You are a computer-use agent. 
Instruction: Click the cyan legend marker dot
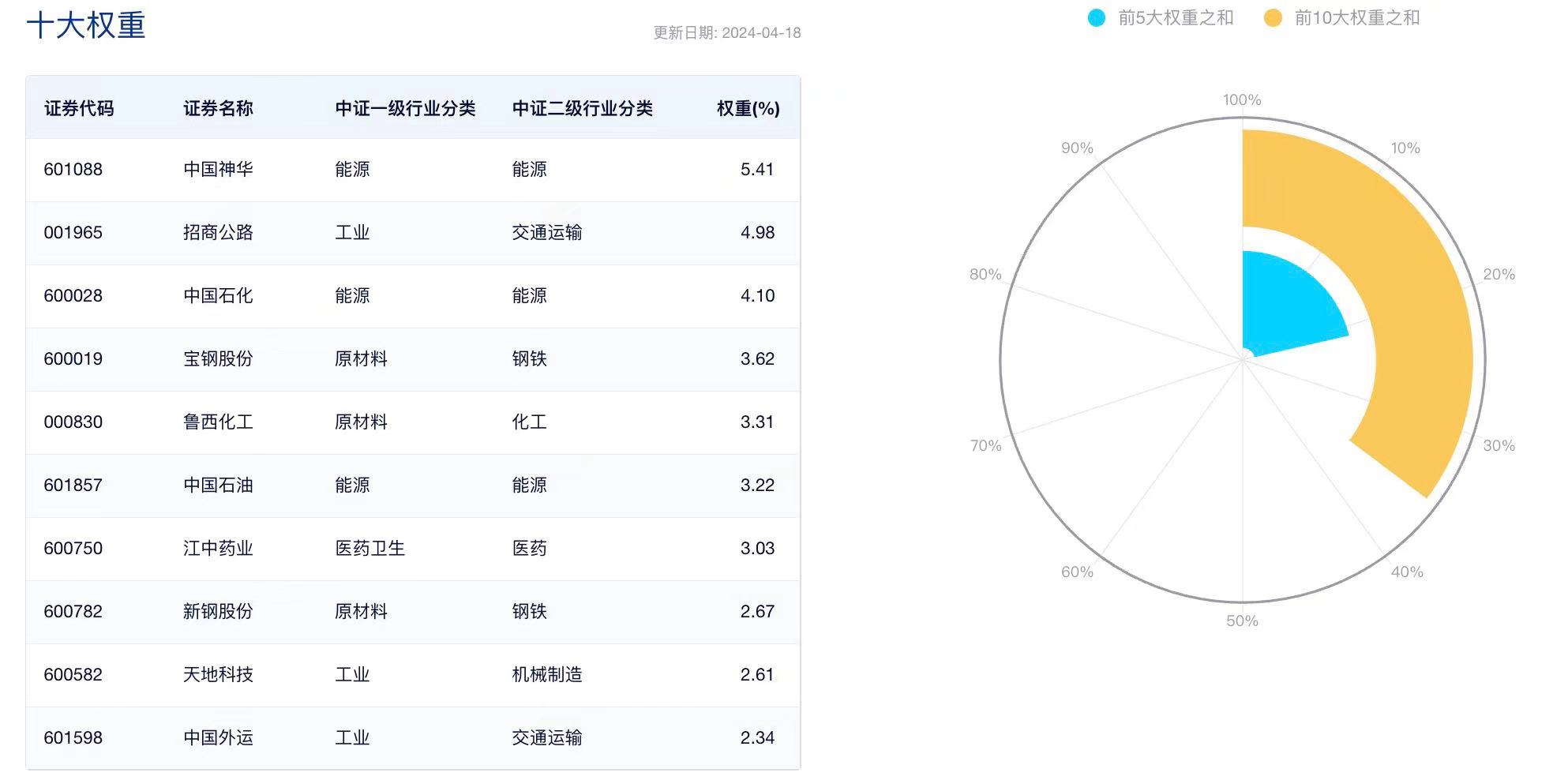coord(1097,17)
